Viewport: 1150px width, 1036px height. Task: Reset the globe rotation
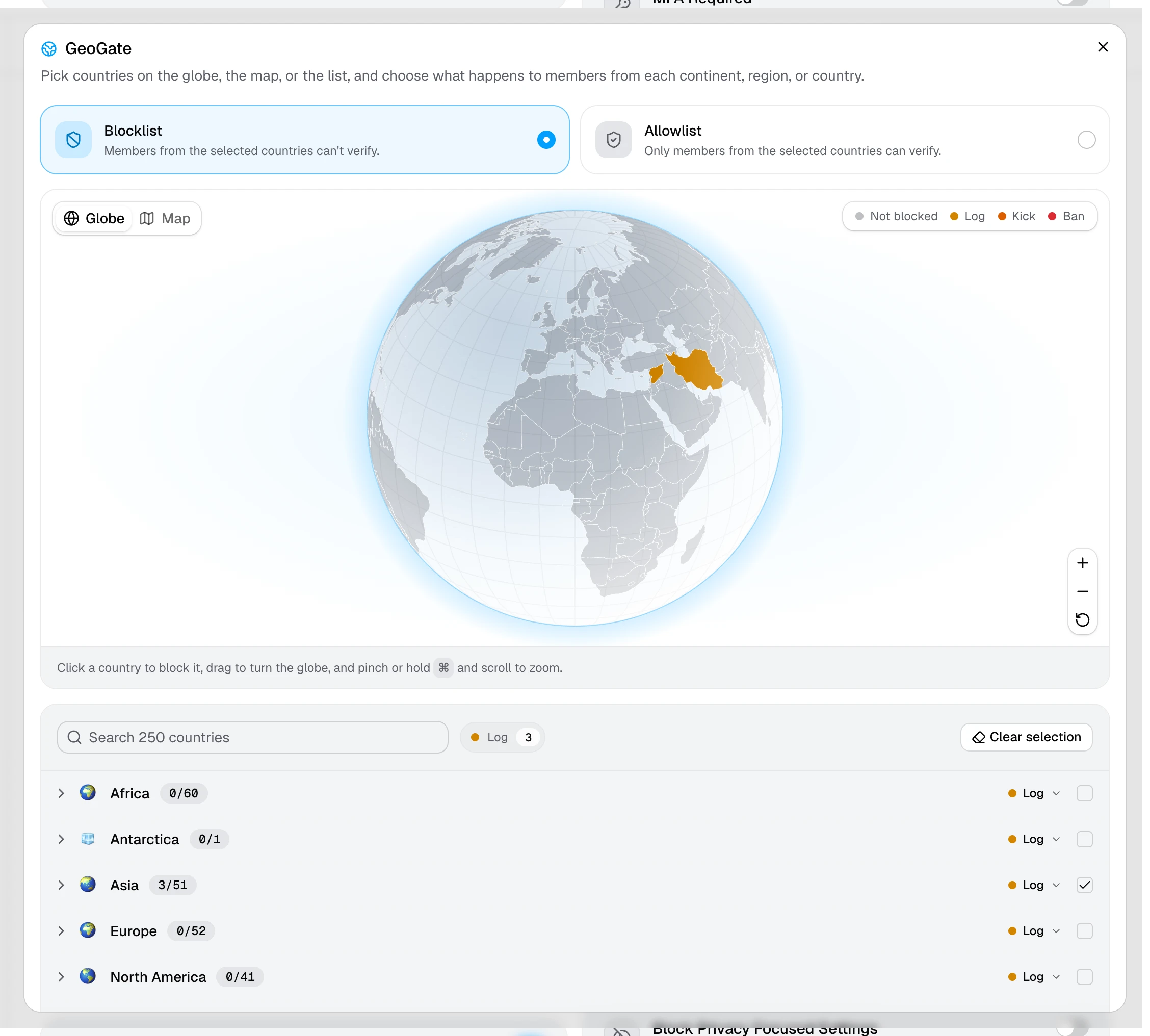(1082, 620)
